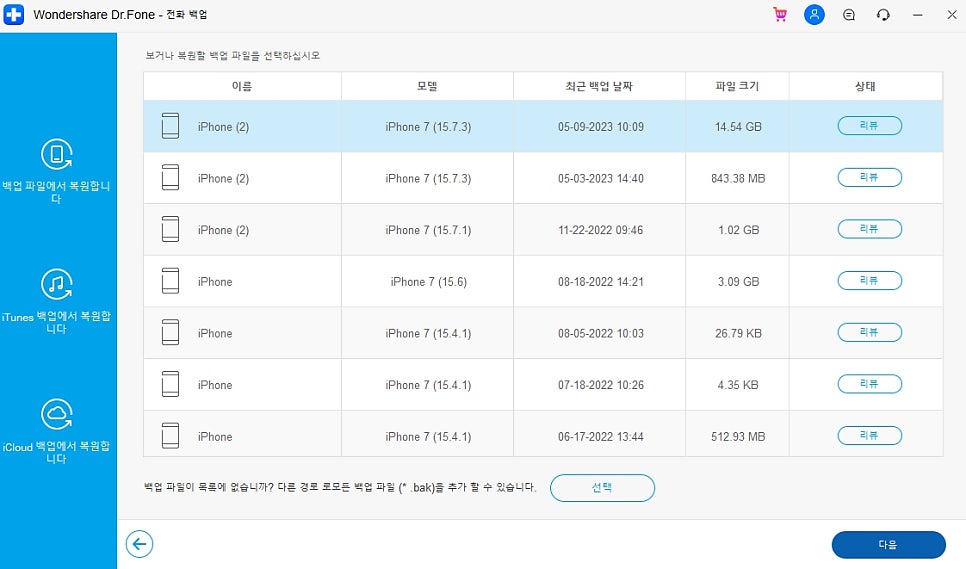
Task: Click phone icon in the 3.09 GB row
Action: (170, 281)
